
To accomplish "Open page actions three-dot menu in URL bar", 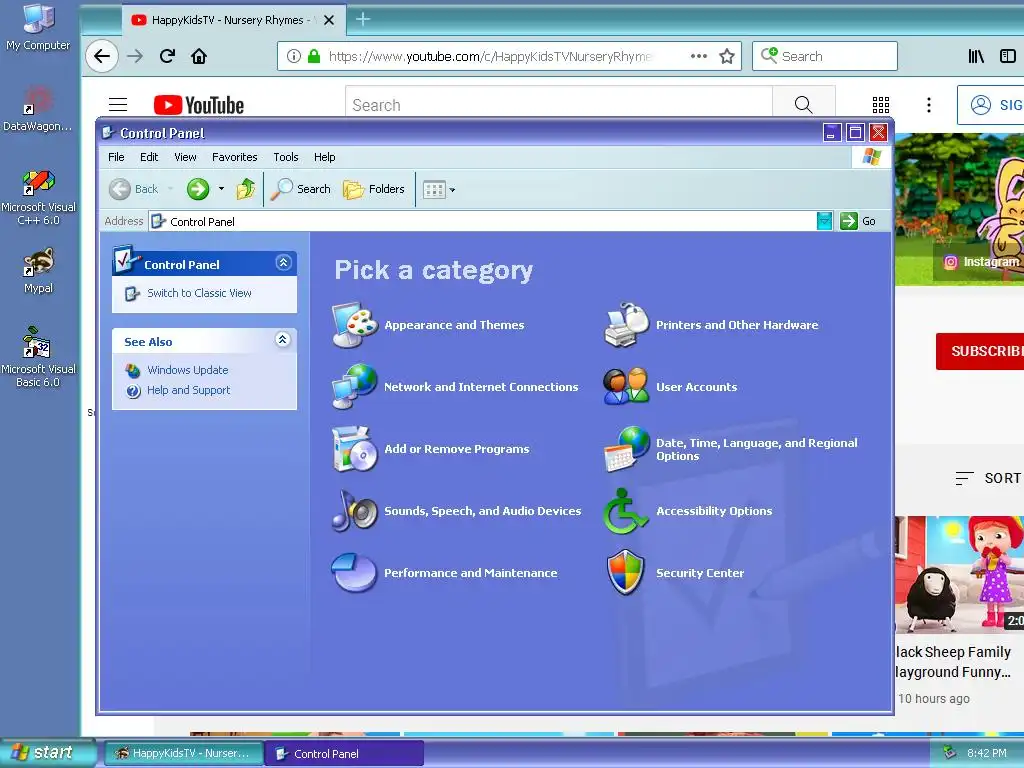I will tap(699, 56).
